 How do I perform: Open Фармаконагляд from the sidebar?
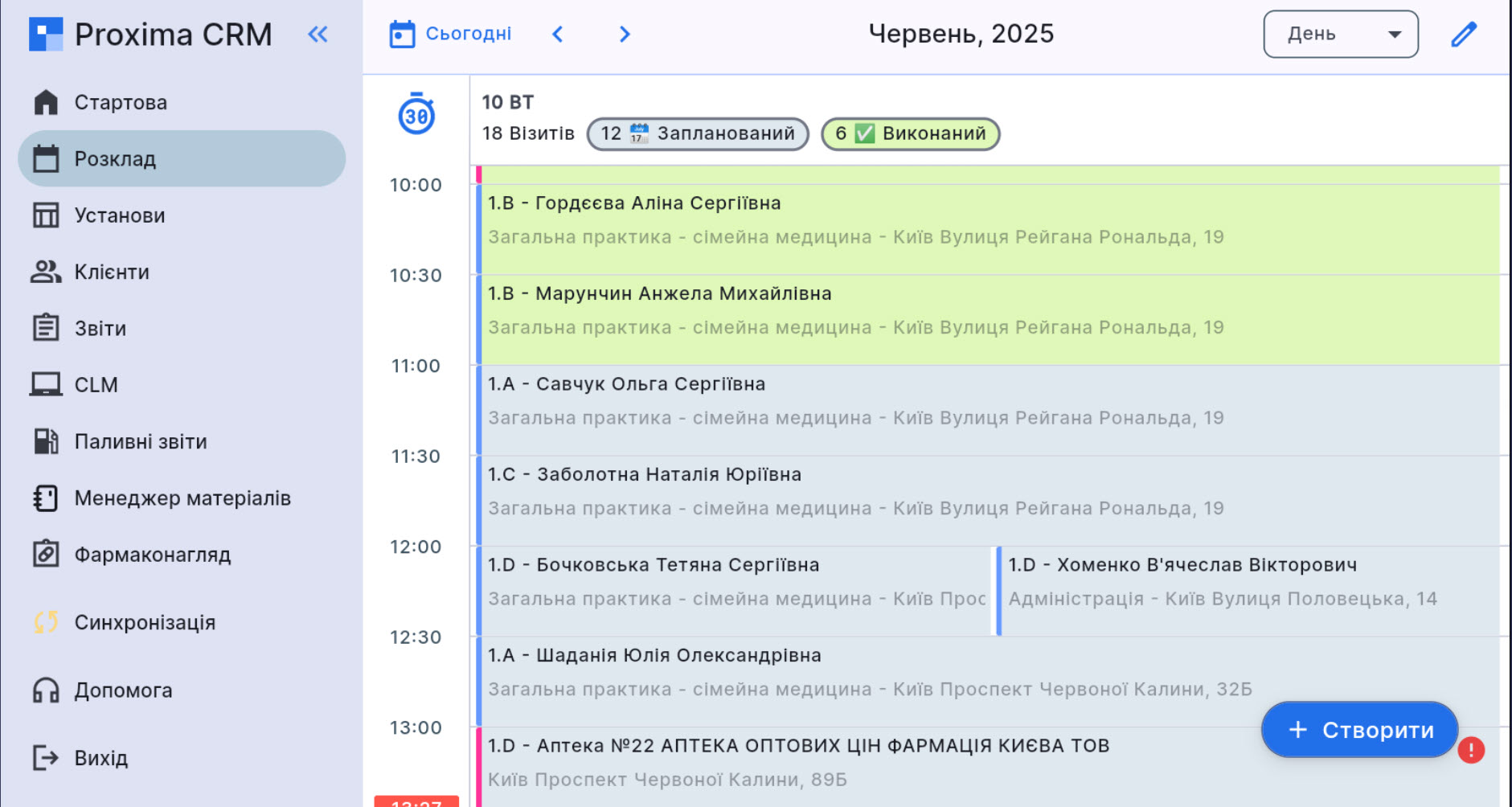152,555
